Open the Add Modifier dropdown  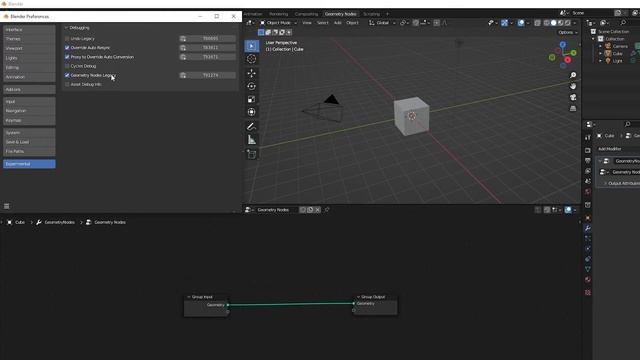click(x=618, y=149)
